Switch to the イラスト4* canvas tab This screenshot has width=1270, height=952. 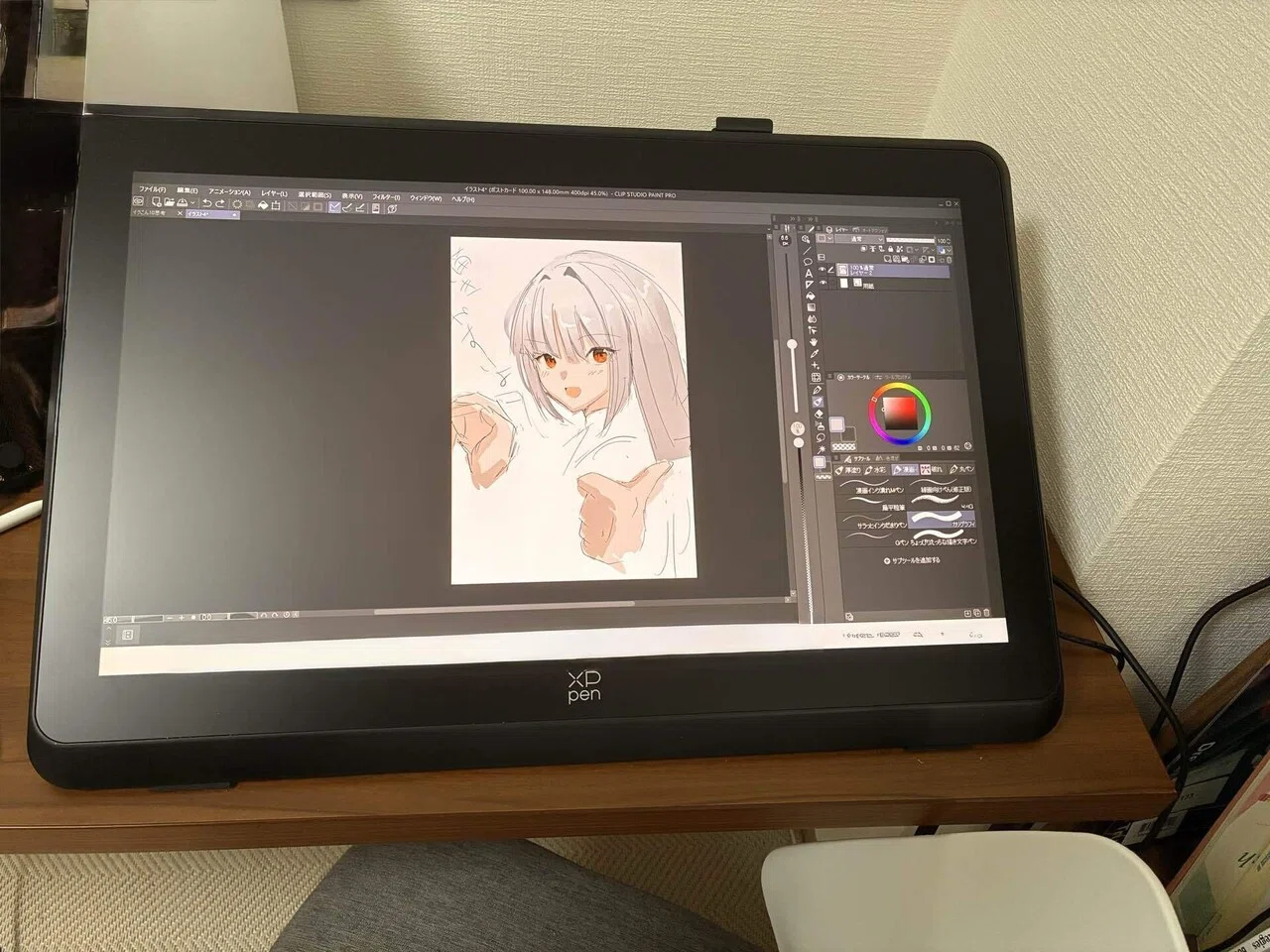point(212,214)
